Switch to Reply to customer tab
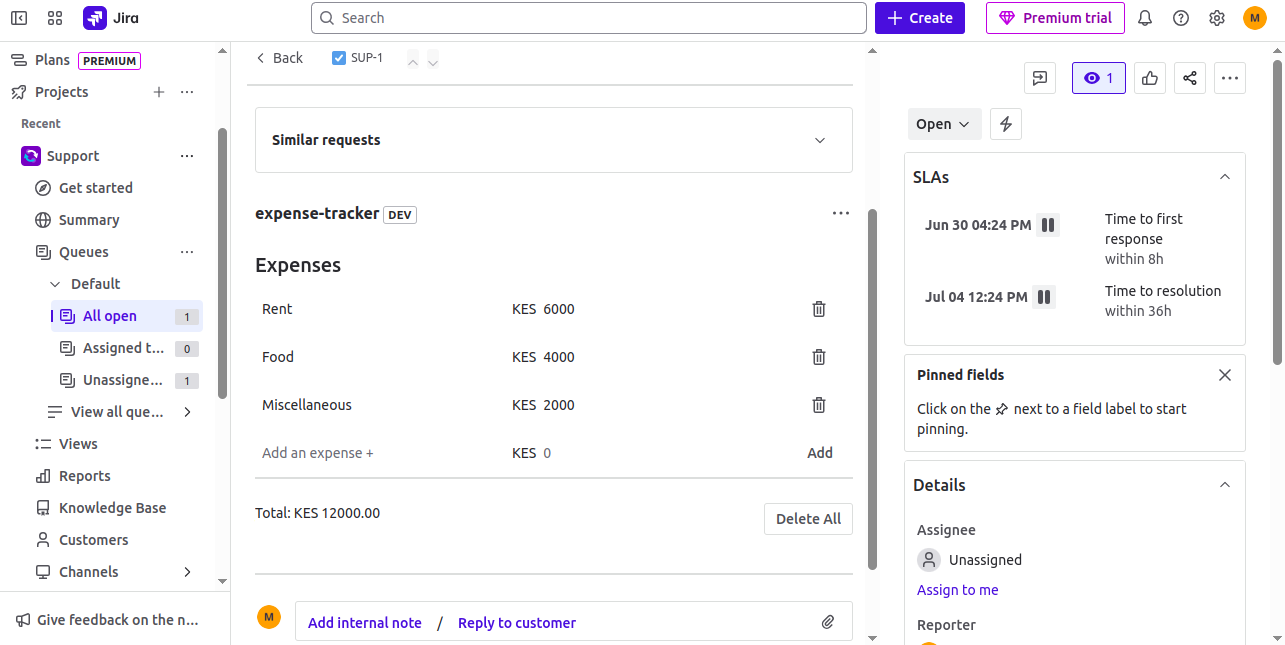 [x=516, y=622]
